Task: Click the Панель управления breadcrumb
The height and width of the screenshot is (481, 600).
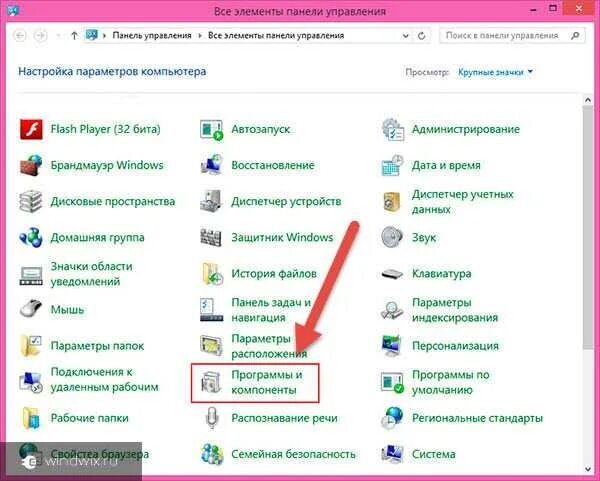Action: (152, 36)
